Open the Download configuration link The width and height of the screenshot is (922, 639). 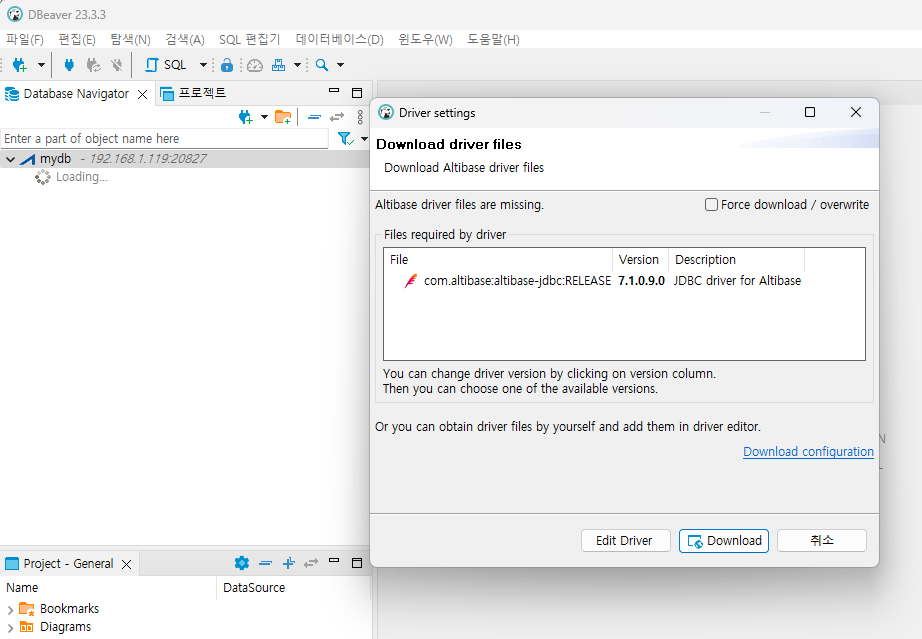click(808, 452)
